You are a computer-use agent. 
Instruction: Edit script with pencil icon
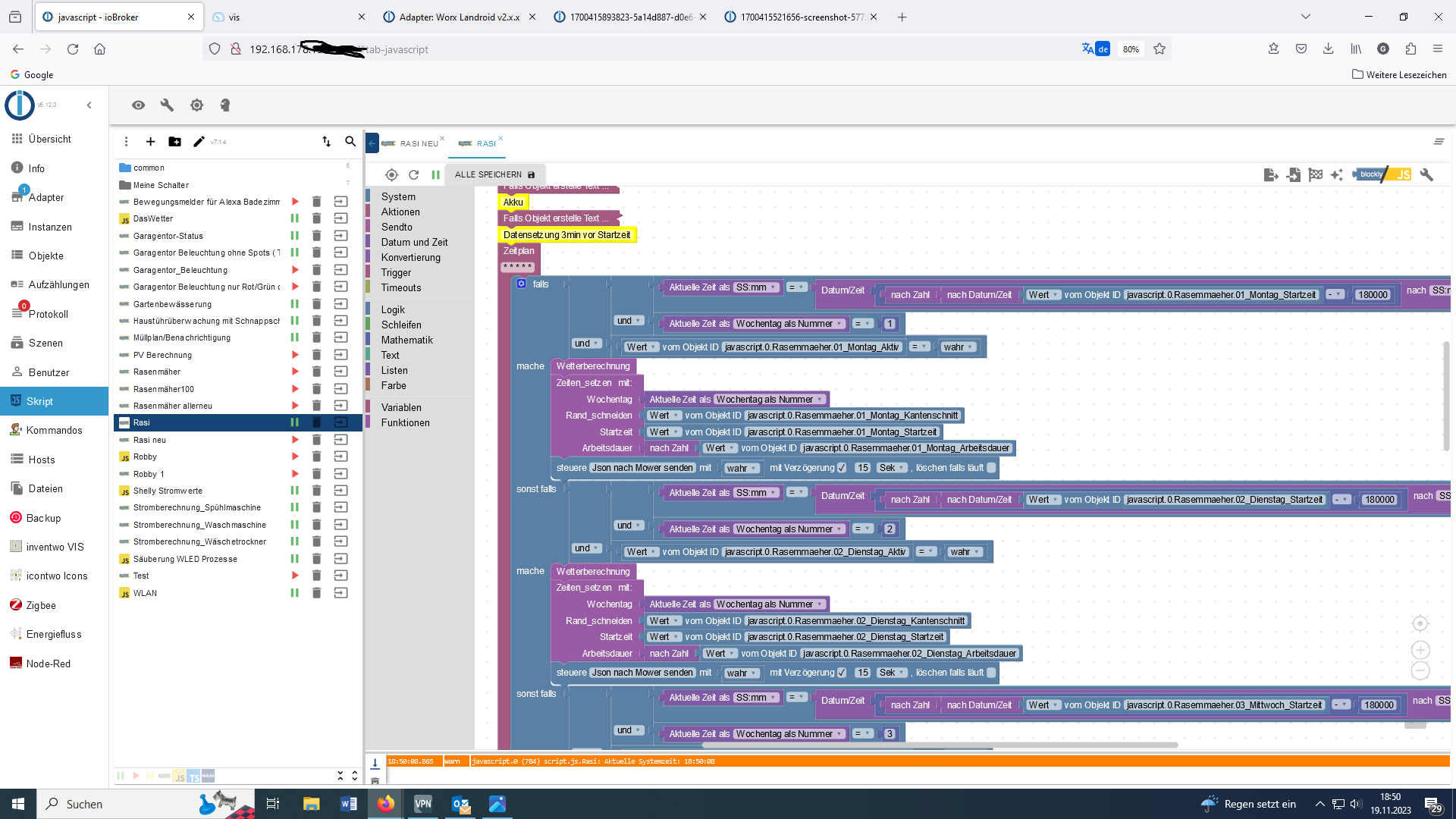point(199,142)
